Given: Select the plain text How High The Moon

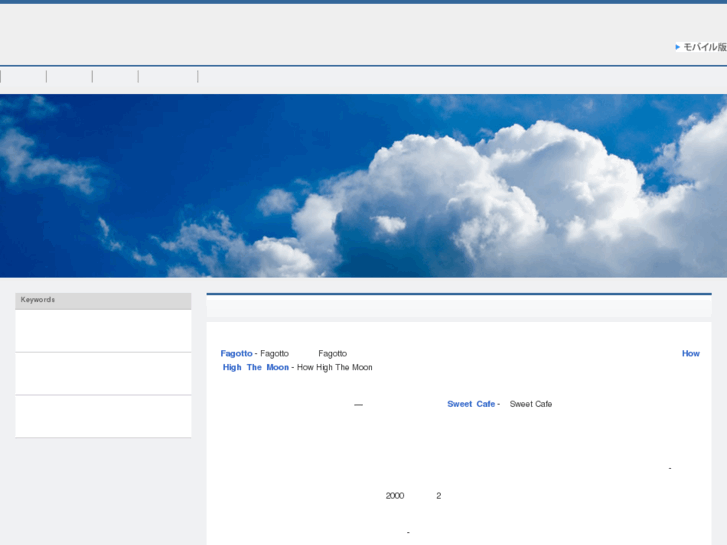Looking at the screenshot, I should [x=334, y=367].
